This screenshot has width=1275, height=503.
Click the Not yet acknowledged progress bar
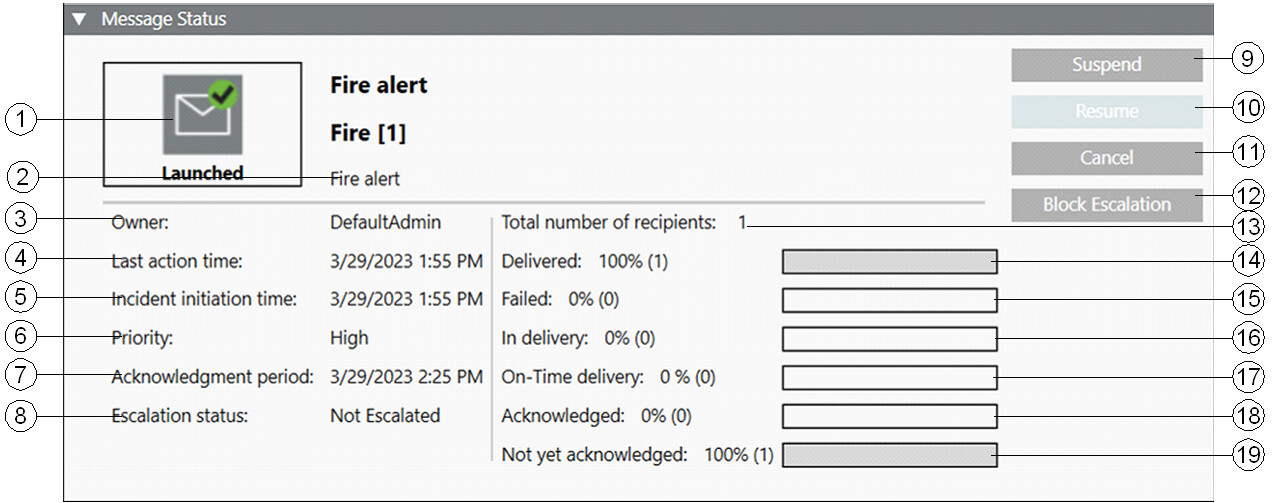889,455
